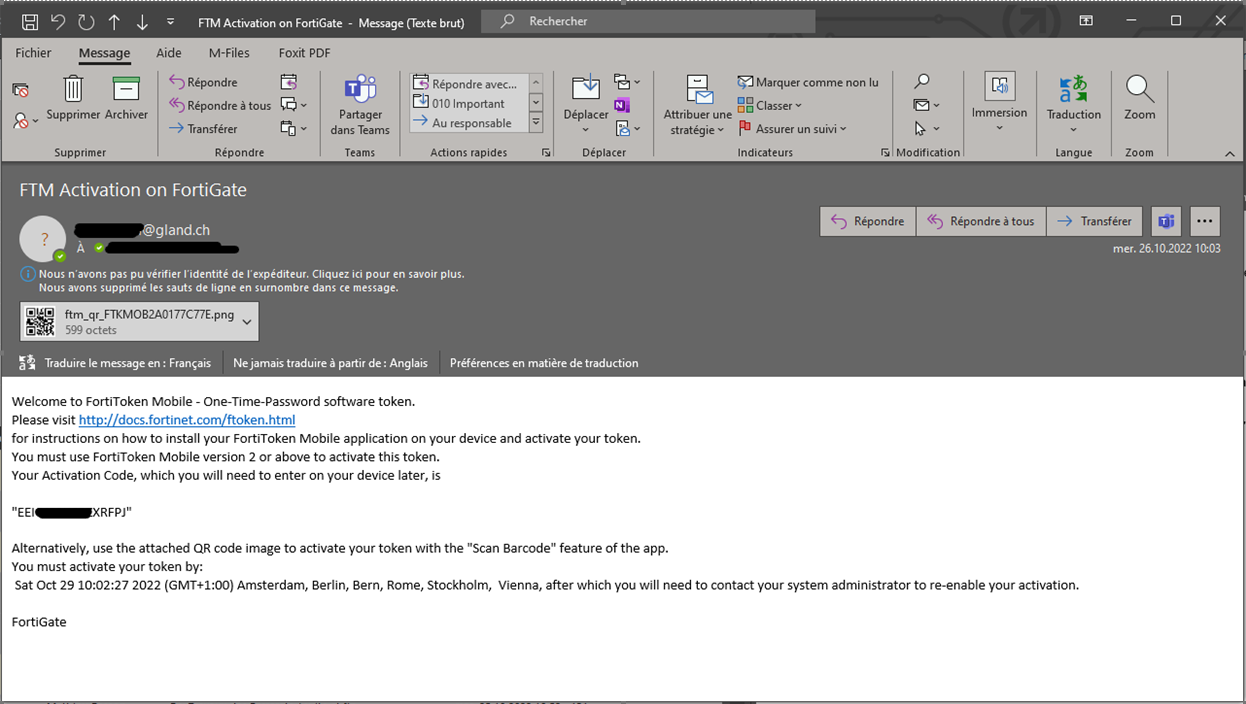Screen dimensions: 1246x704
Task: Click the Traduction icon
Action: pos(1073,90)
